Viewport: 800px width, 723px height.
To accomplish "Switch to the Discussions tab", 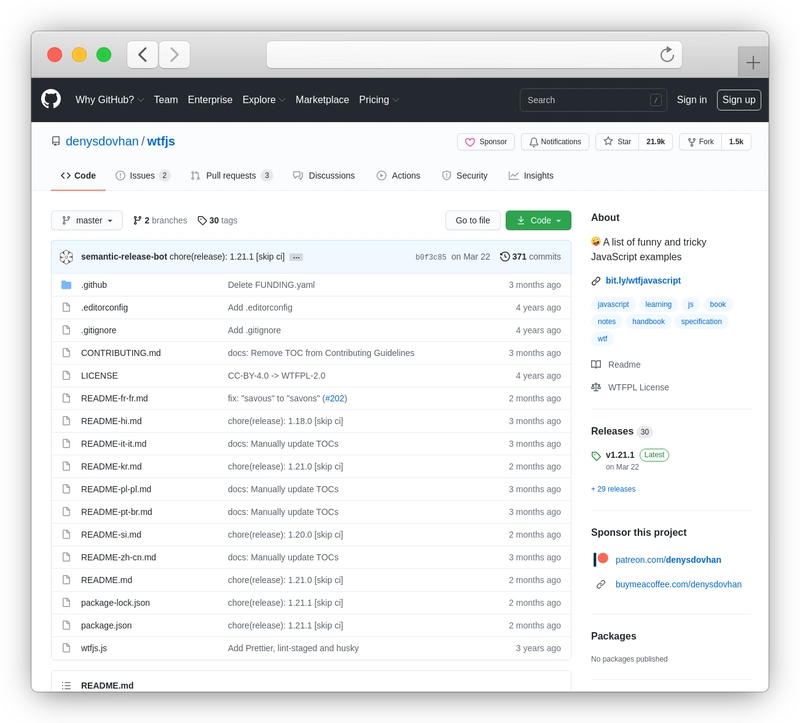I will (x=324, y=176).
